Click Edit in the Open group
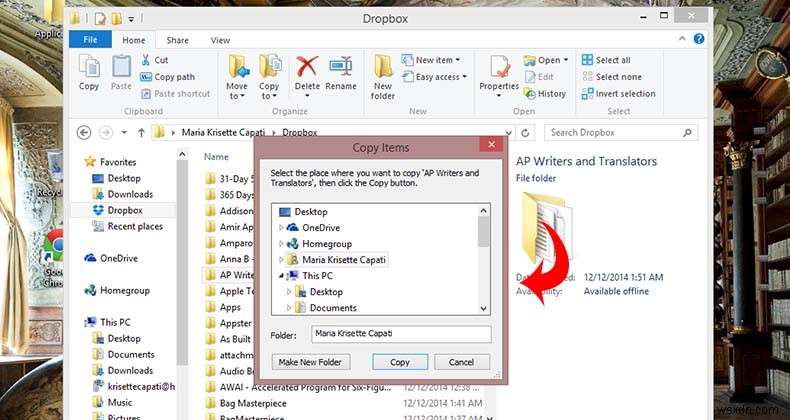790x420 pixels. tap(539, 77)
